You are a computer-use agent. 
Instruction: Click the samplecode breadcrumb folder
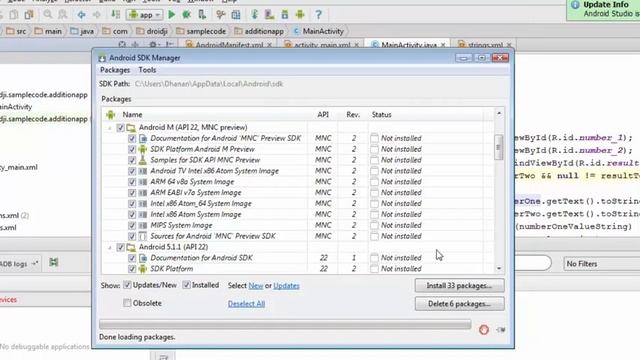tap(202, 31)
